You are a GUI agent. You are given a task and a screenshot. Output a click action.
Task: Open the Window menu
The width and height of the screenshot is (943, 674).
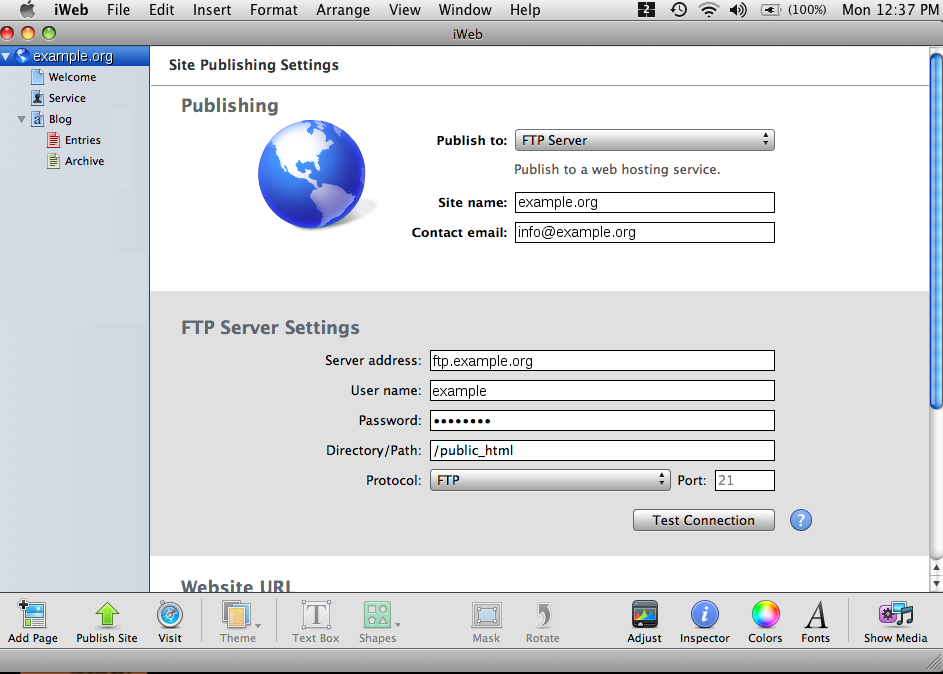(465, 10)
